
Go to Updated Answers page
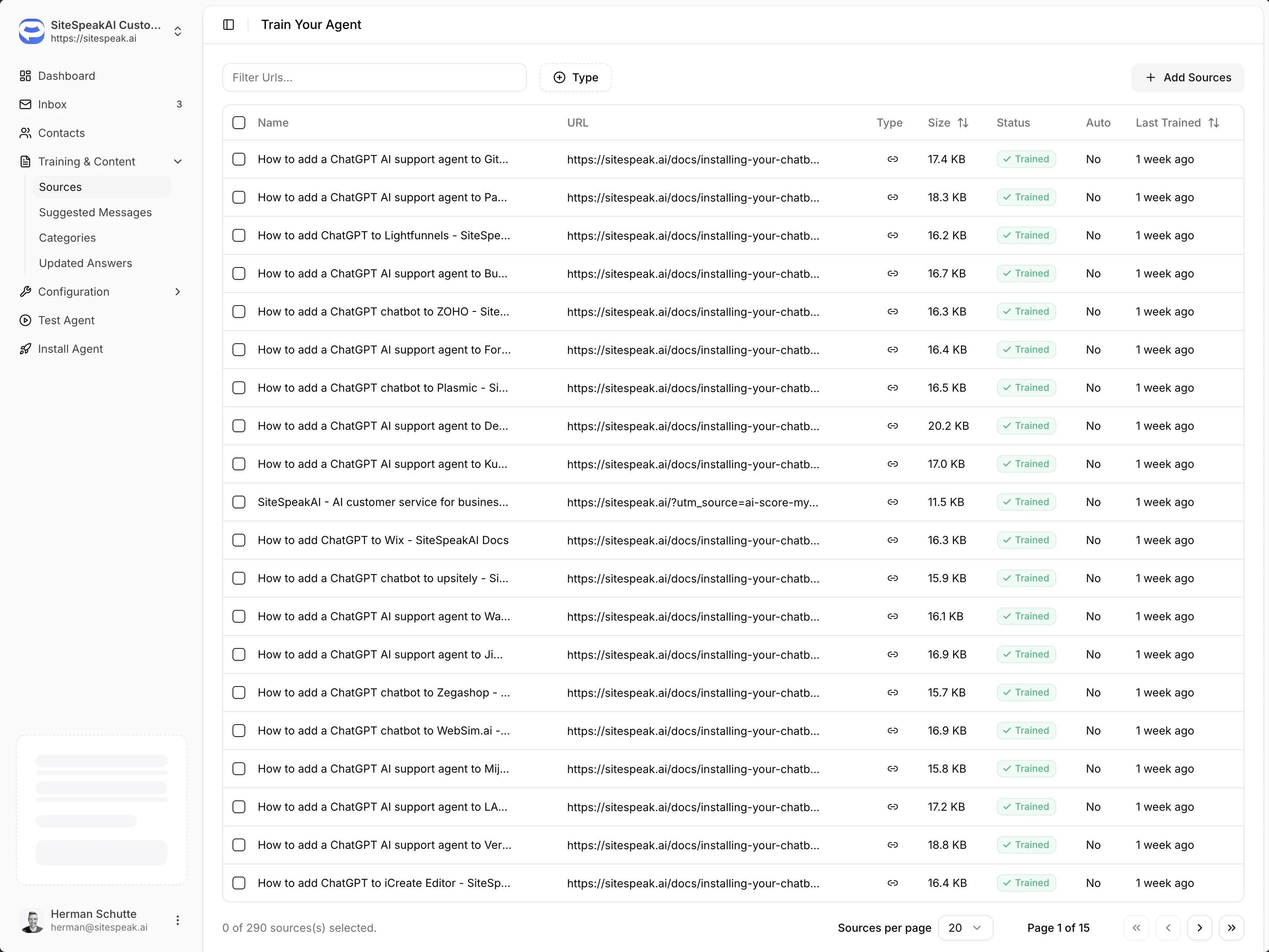[x=85, y=263]
